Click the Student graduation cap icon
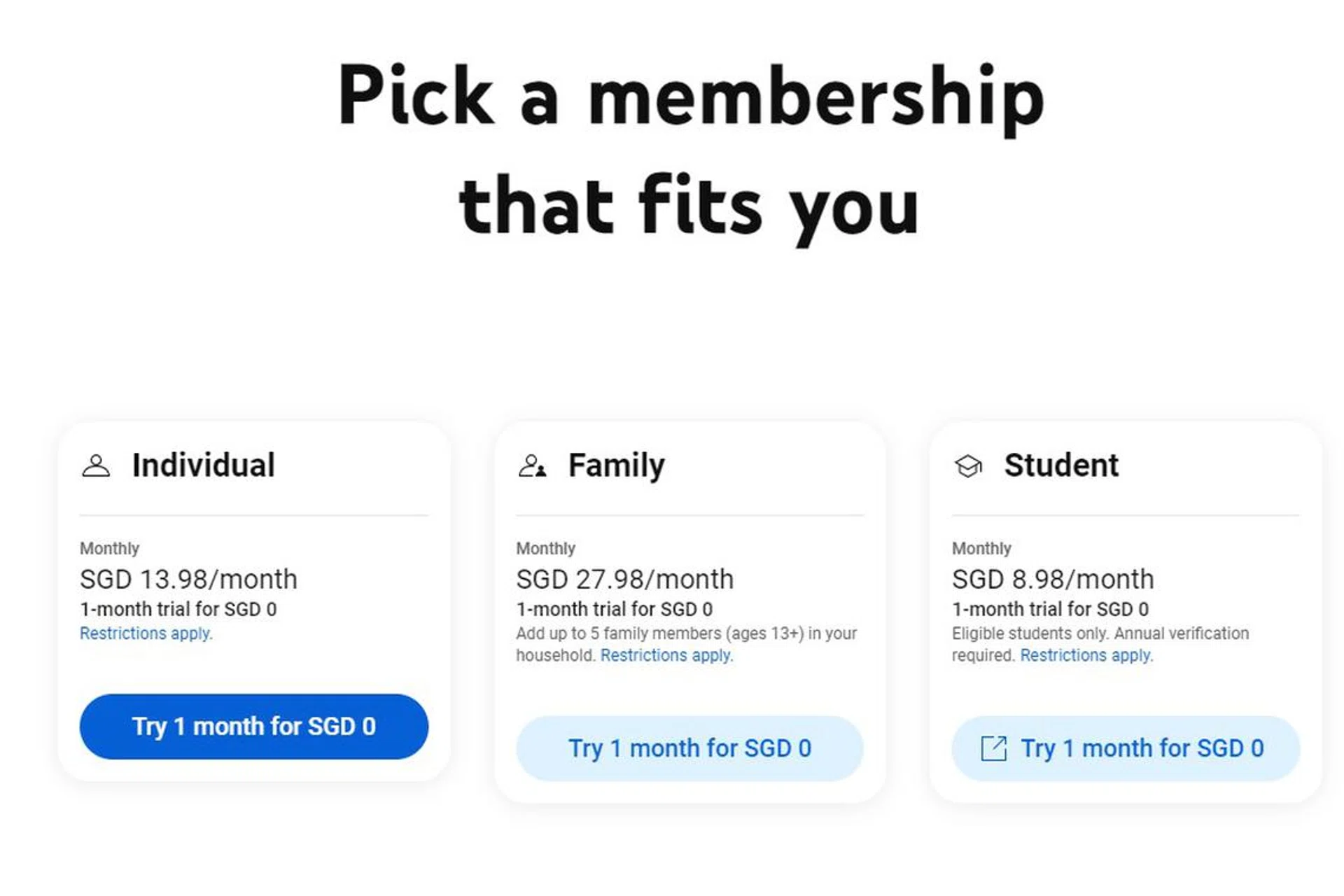This screenshot has width=1344, height=896. [968, 465]
